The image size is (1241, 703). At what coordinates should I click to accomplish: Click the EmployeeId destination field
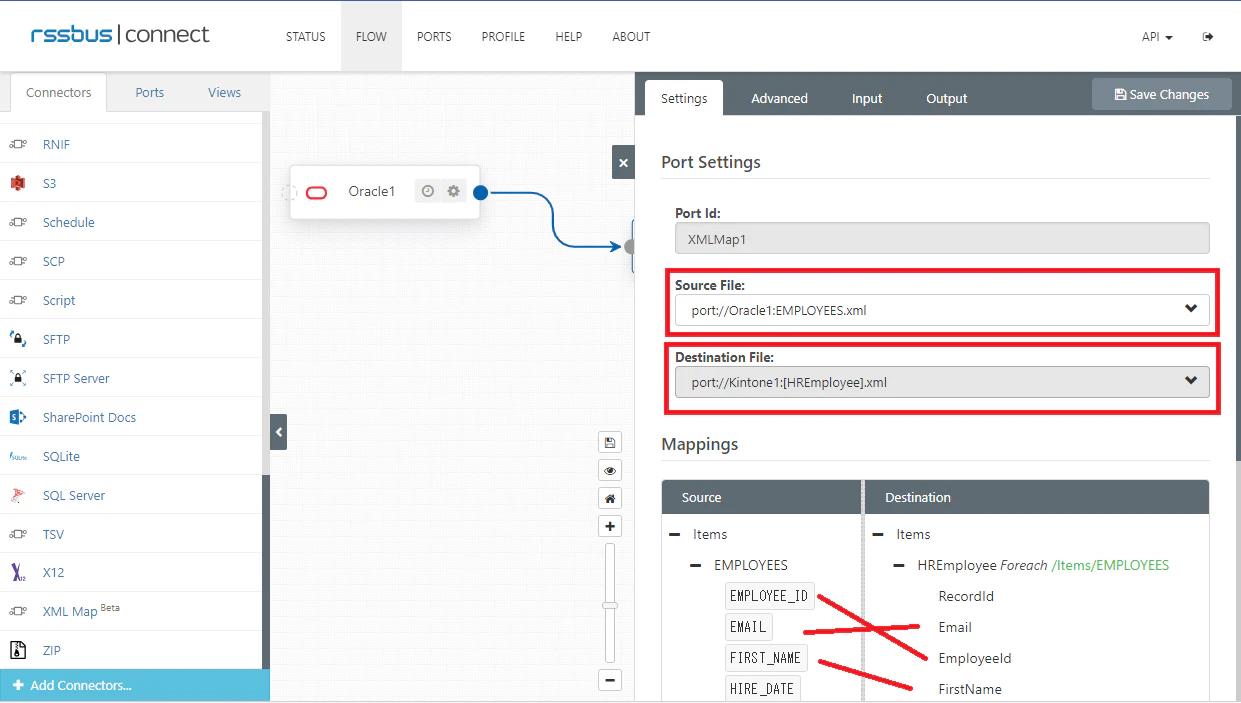(975, 659)
